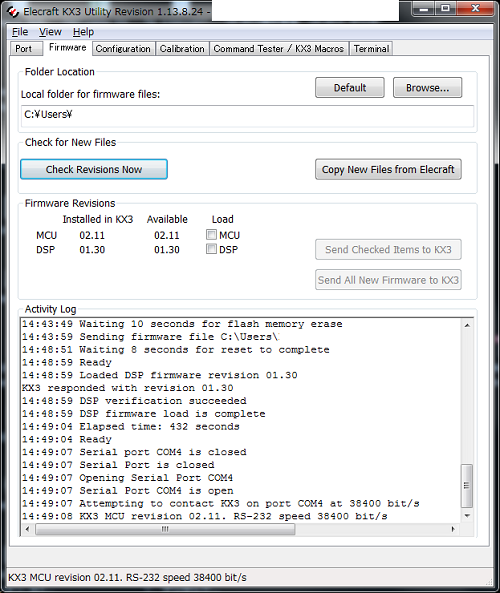Minimize the KX3 Utility window
500x593 pixels.
click(x=424, y=8)
